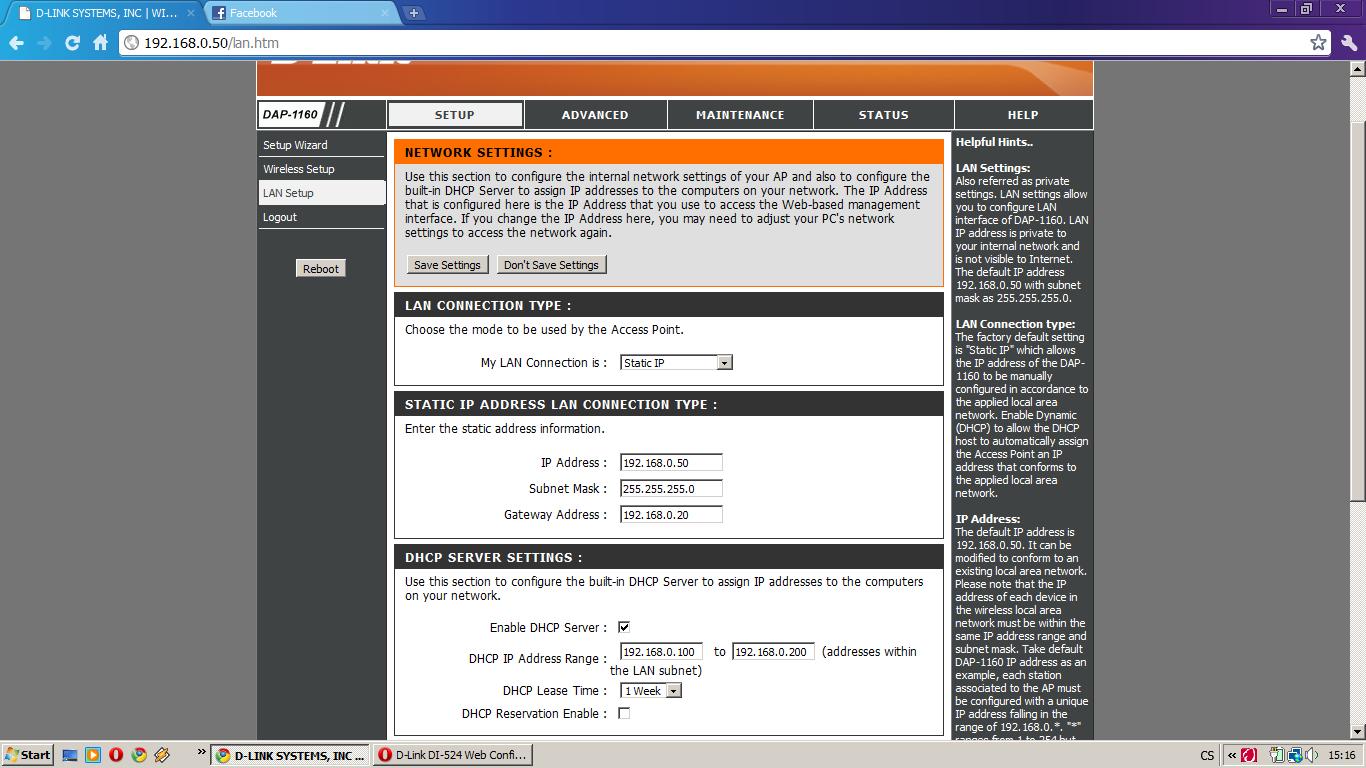Viewport: 1366px width, 768px height.
Task: Switch to the D-LINK SYSTEMS taskbar window
Action: click(290, 755)
